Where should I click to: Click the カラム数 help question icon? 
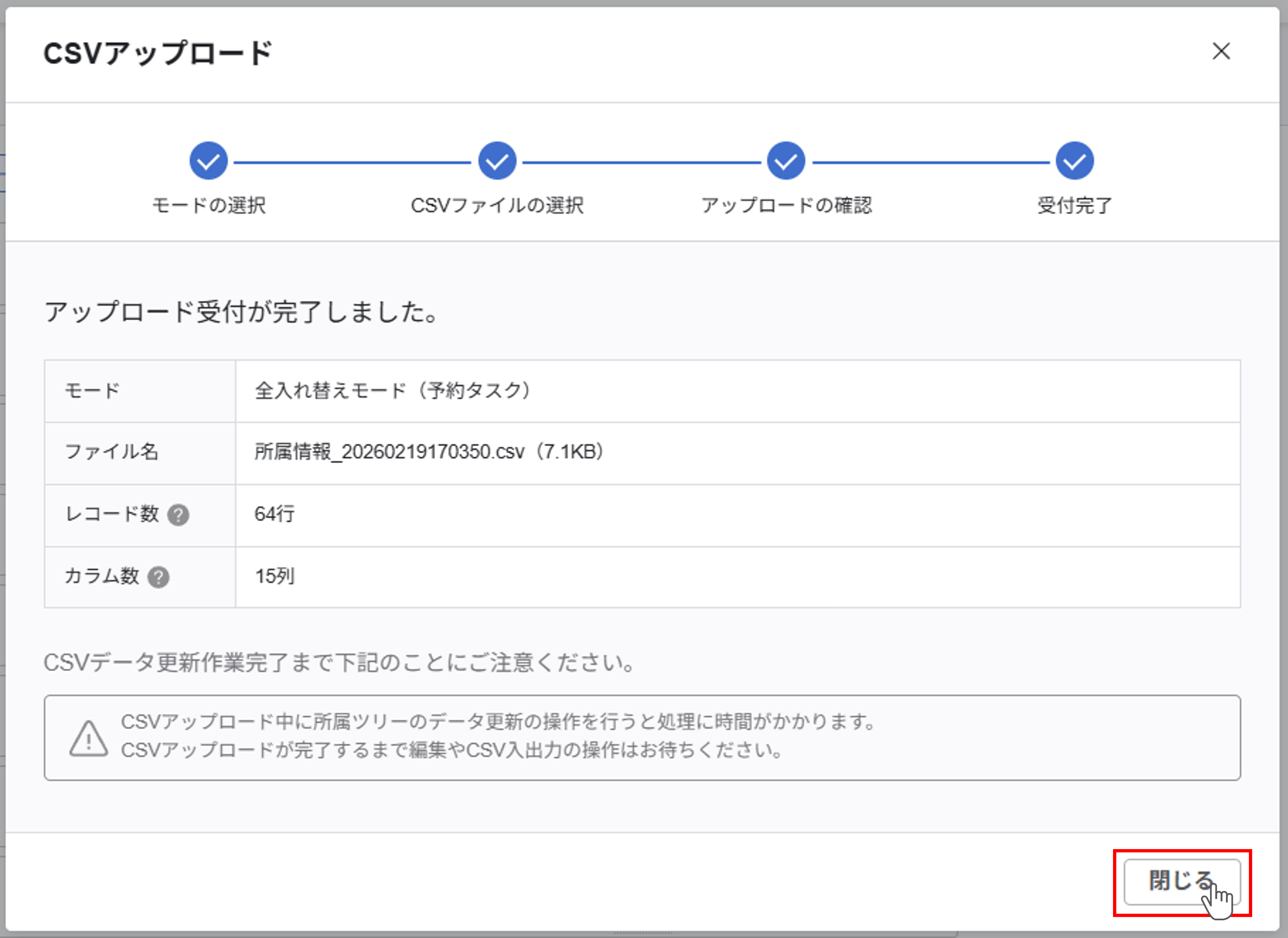pyautogui.click(x=159, y=577)
